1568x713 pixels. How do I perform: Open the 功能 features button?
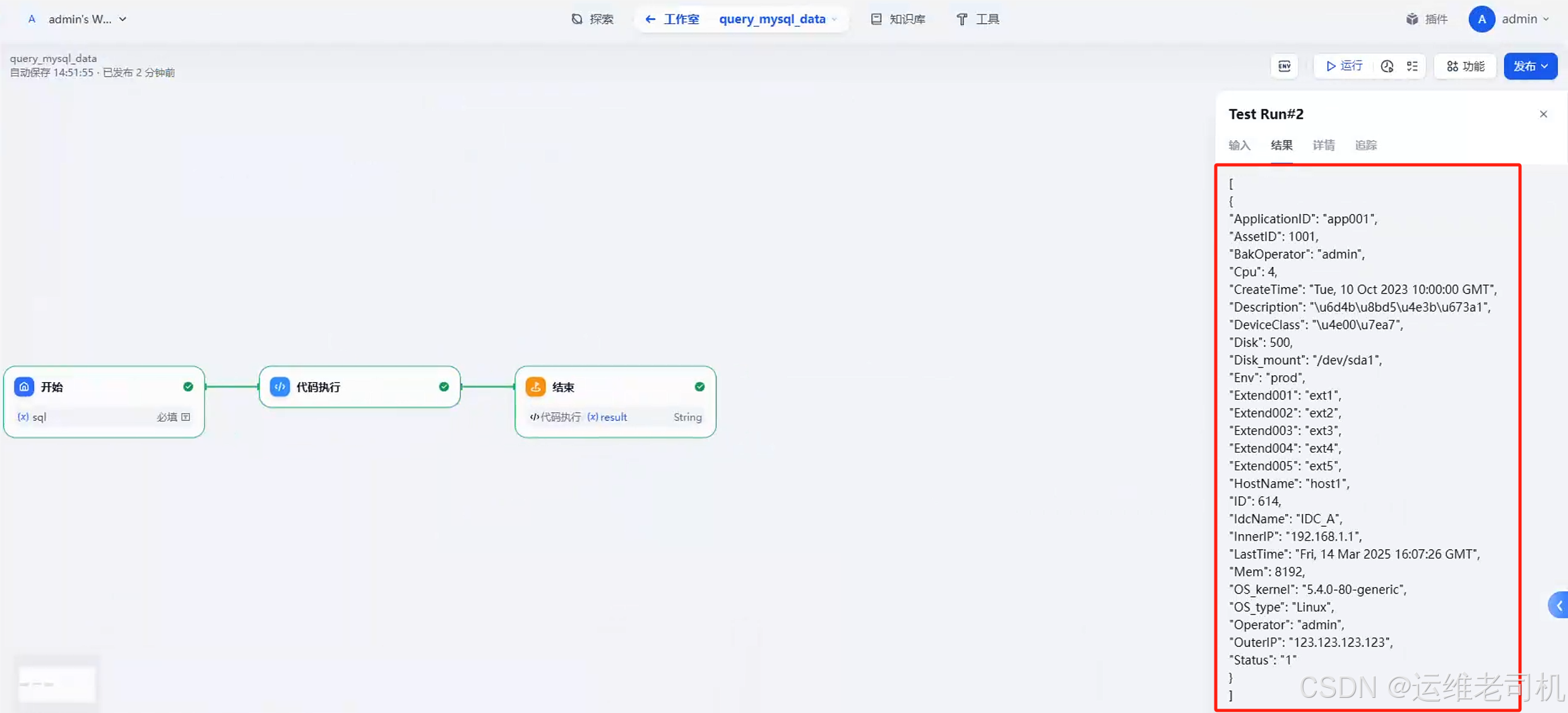[x=1465, y=66]
